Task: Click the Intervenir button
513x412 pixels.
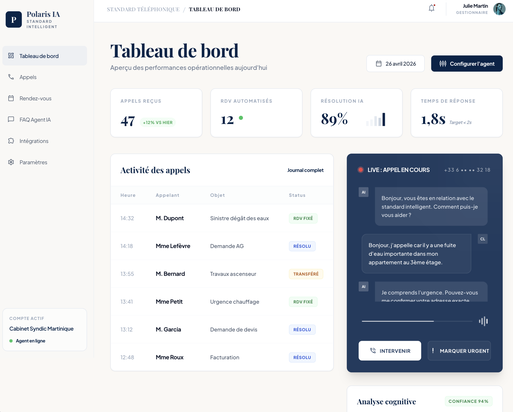Action: 390,351
